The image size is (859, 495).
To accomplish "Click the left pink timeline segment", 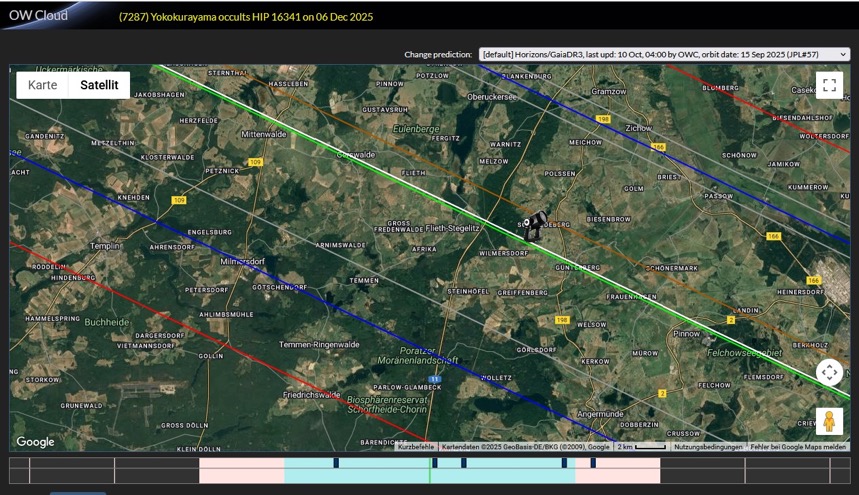I will pos(241,471).
